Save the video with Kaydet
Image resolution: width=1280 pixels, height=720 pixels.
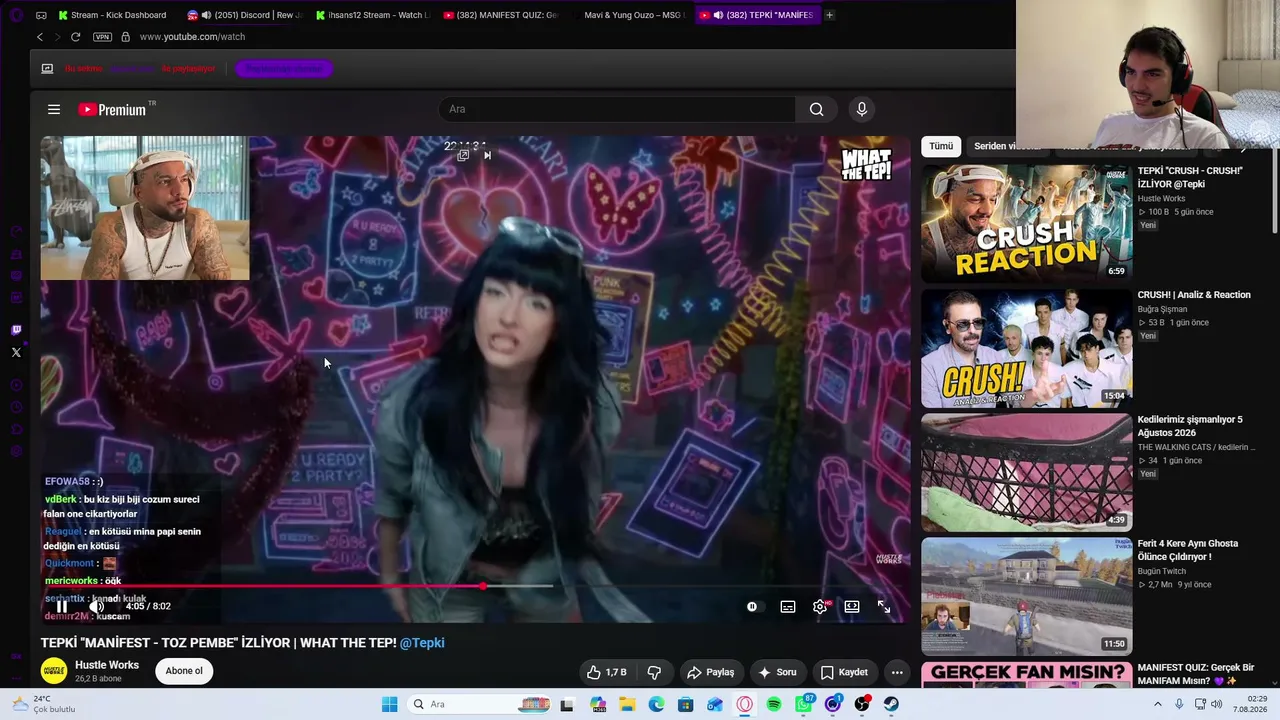click(x=844, y=672)
